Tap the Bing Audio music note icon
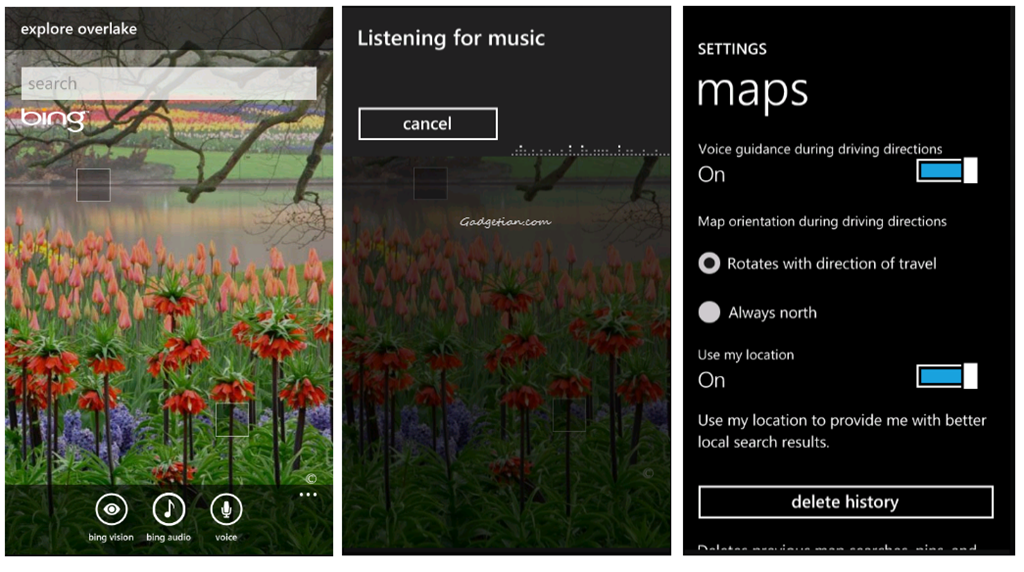 169,510
